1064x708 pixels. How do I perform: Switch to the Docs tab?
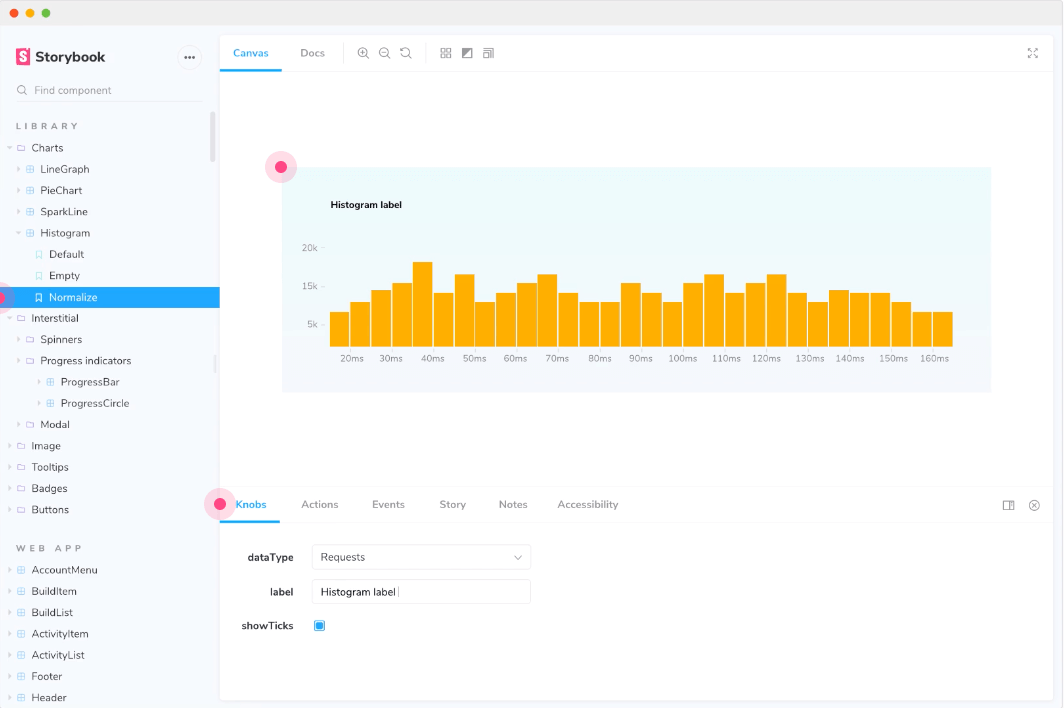tap(312, 53)
